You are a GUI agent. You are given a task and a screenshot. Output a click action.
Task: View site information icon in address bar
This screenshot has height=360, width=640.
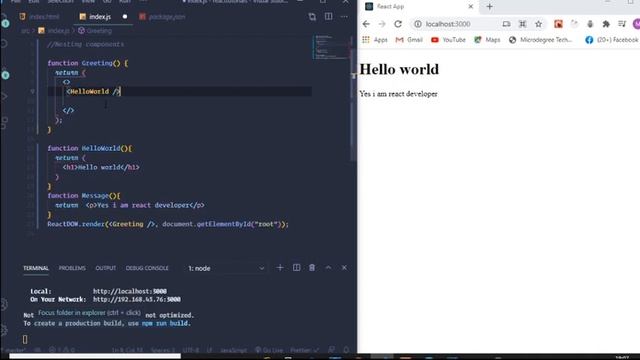(418, 24)
